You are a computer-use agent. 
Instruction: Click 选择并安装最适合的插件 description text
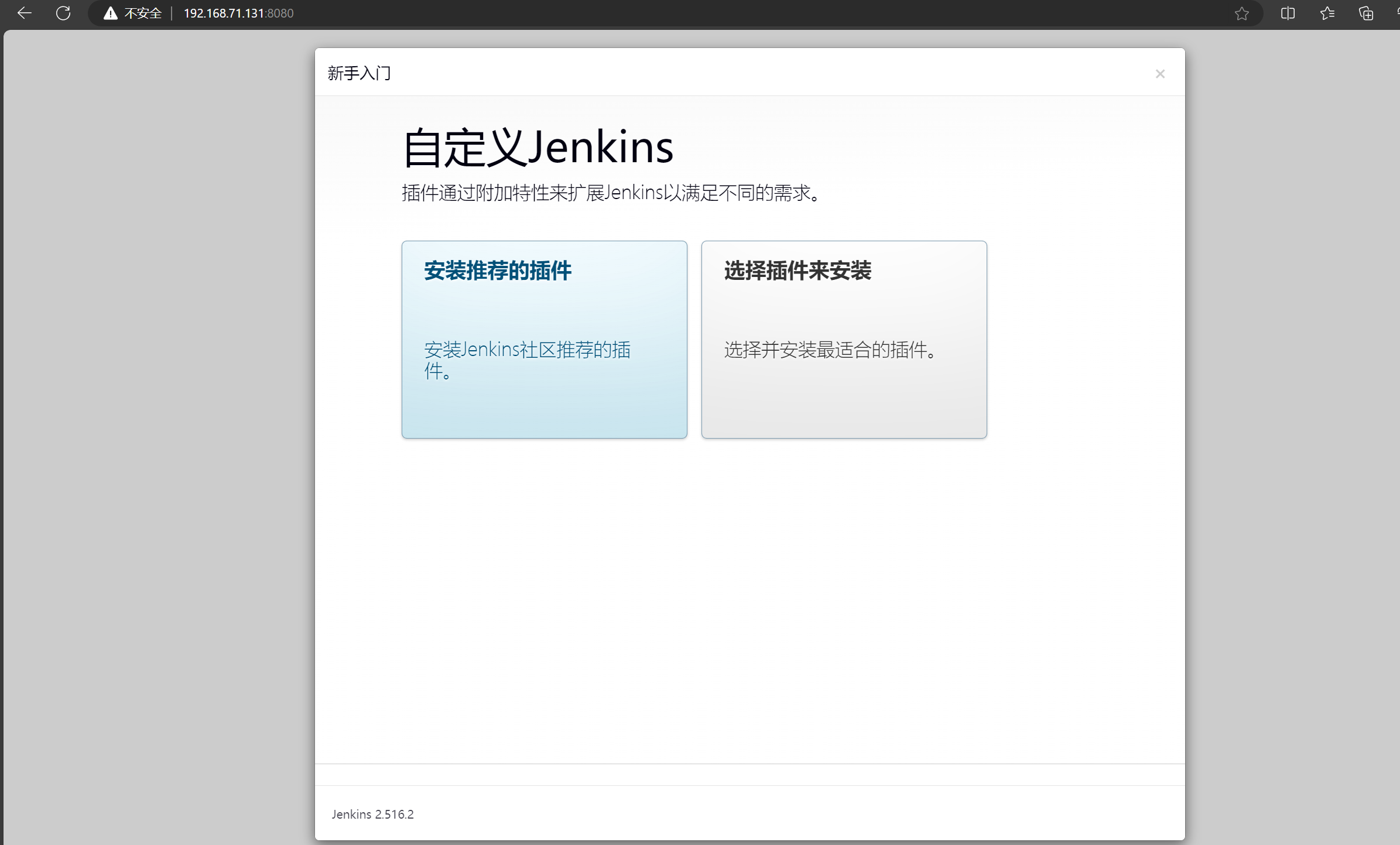pyautogui.click(x=832, y=350)
